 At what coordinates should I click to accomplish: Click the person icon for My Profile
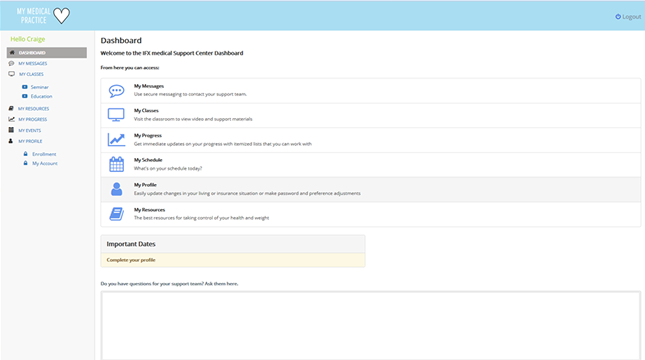116,189
